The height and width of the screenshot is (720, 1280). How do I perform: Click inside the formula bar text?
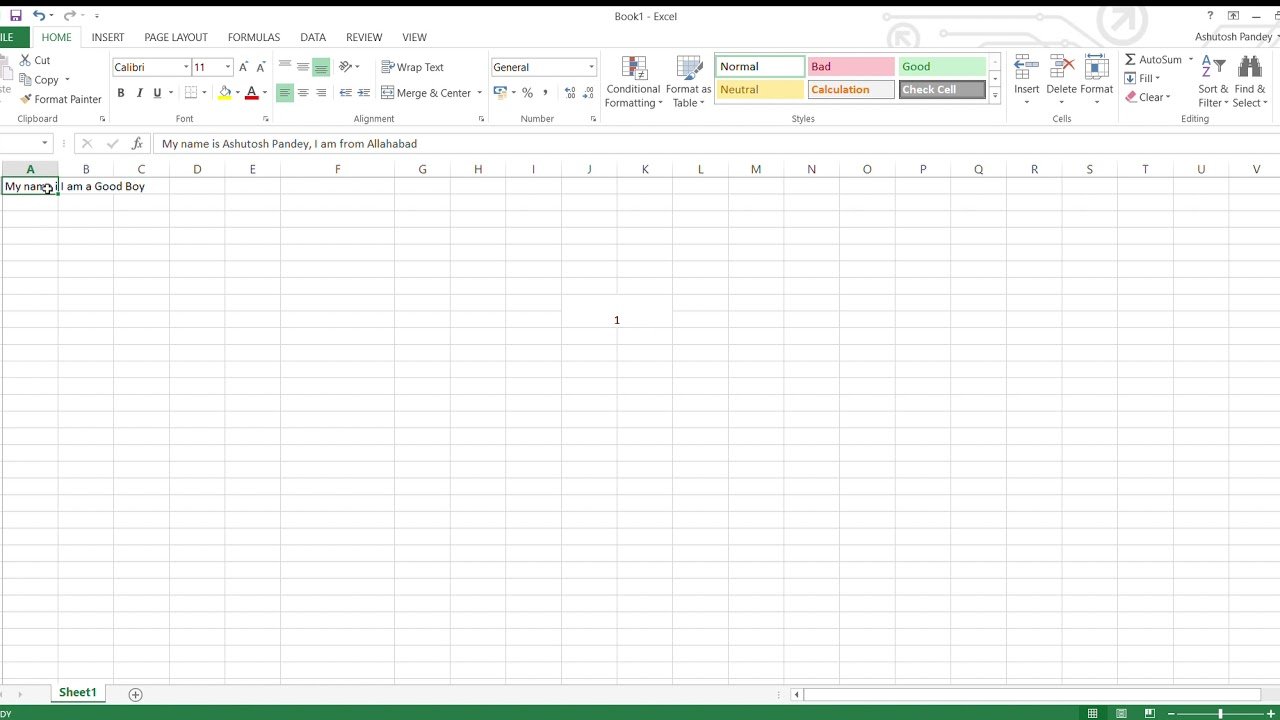coord(289,144)
